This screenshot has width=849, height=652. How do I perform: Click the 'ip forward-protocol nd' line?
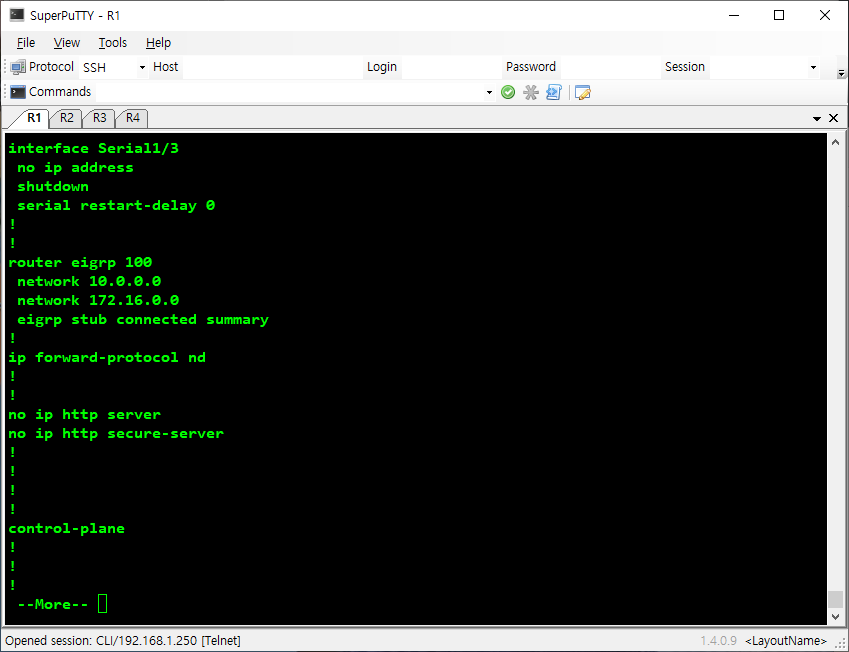[107, 357]
